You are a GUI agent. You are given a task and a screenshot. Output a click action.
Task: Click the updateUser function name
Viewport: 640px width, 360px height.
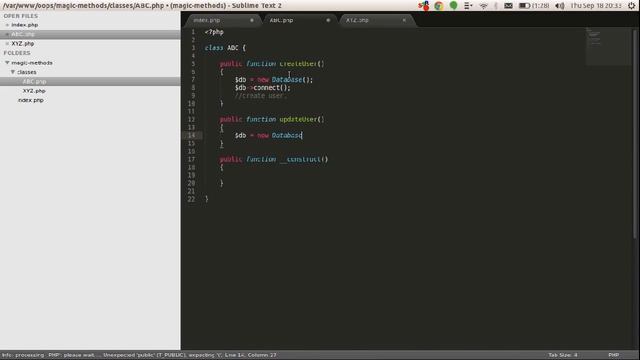pyautogui.click(x=298, y=120)
